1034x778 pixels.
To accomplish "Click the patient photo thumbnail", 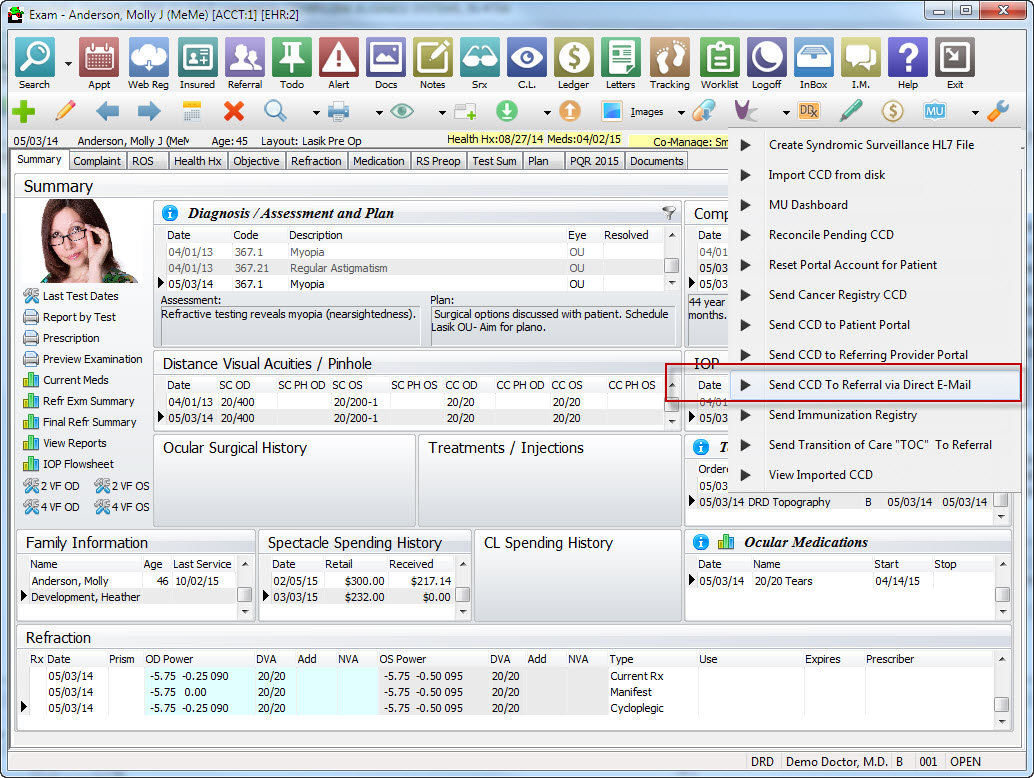I will point(82,241).
